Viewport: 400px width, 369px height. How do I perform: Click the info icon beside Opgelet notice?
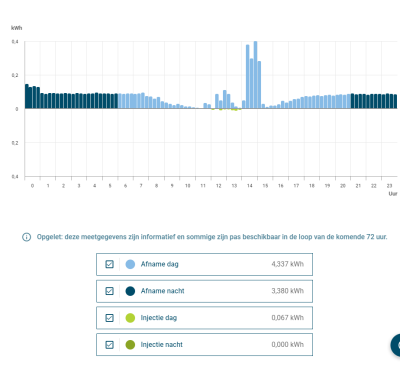27,237
